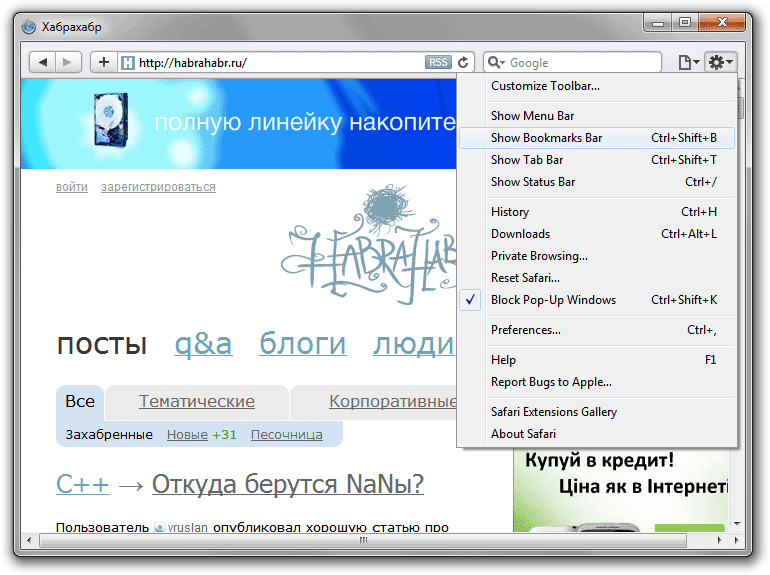The image size is (770, 575).
Task: Open the Песочница link
Action: coord(287,435)
